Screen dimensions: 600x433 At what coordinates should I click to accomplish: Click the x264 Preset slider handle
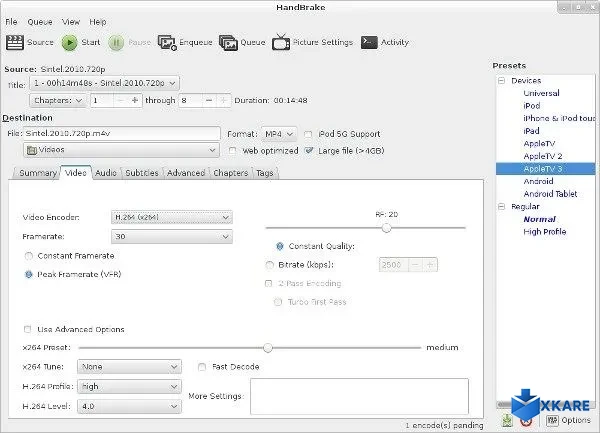pos(268,348)
